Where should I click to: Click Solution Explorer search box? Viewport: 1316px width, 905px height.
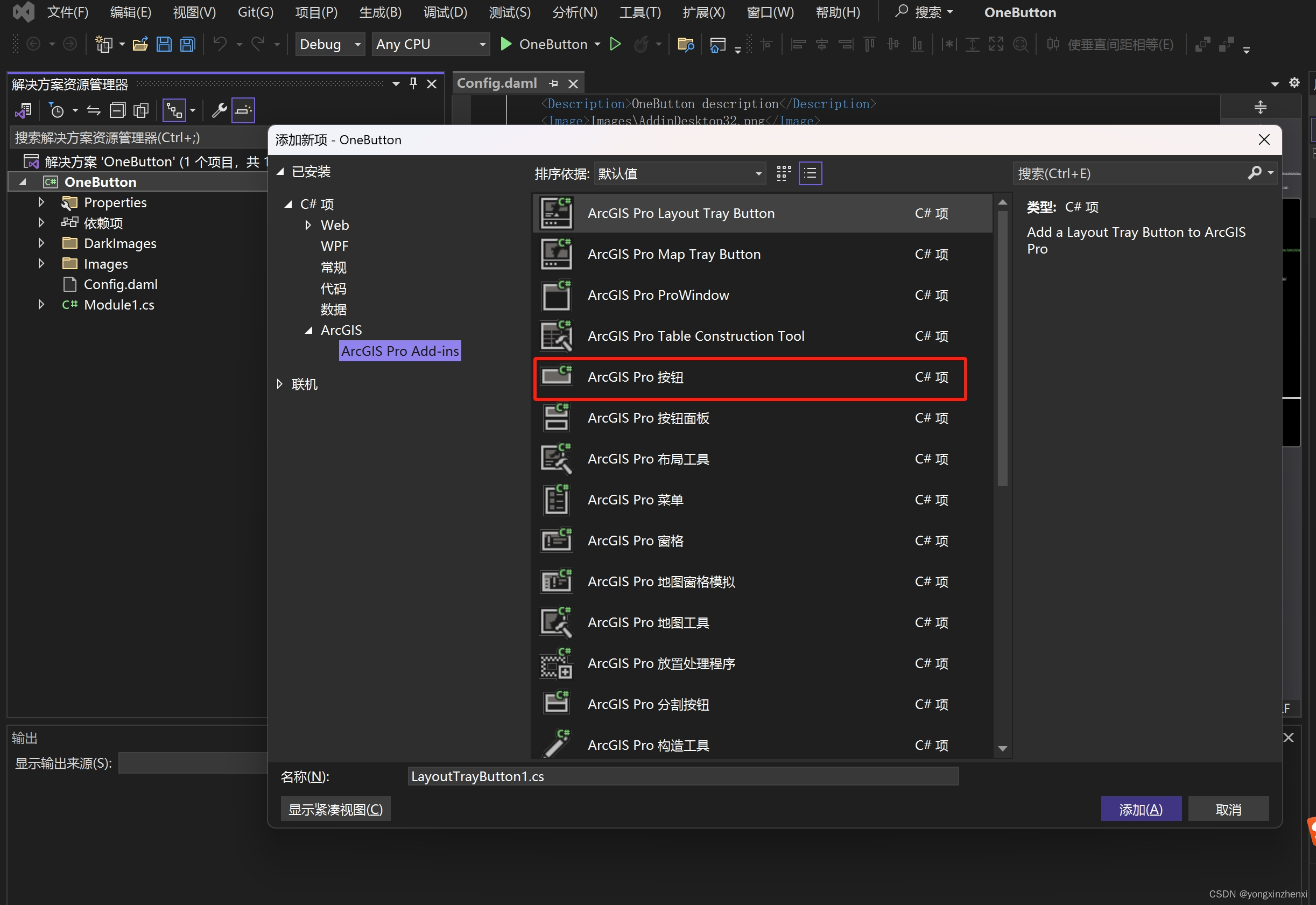coord(139,138)
